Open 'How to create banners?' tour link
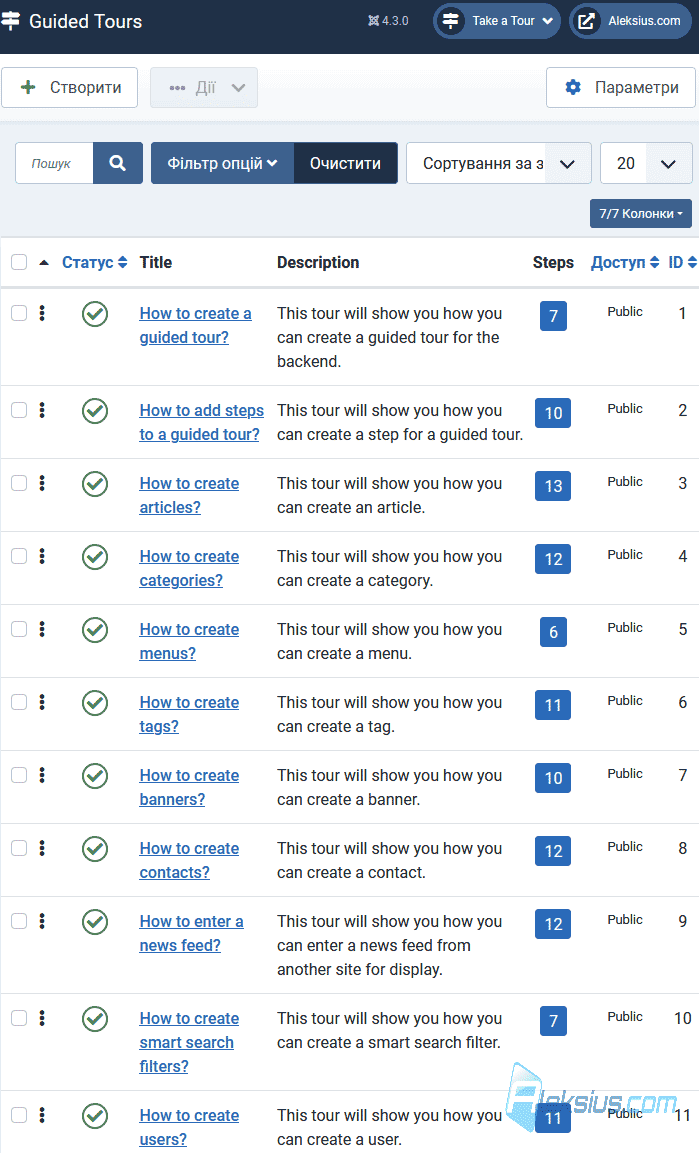699x1153 pixels. point(189,787)
